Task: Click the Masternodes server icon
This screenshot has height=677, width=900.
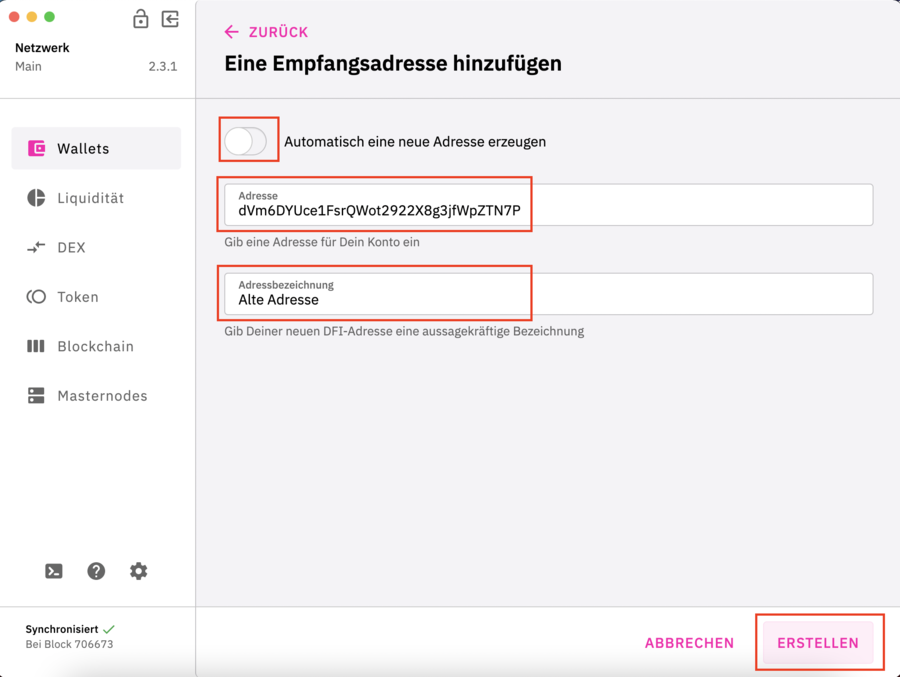Action: coord(37,396)
